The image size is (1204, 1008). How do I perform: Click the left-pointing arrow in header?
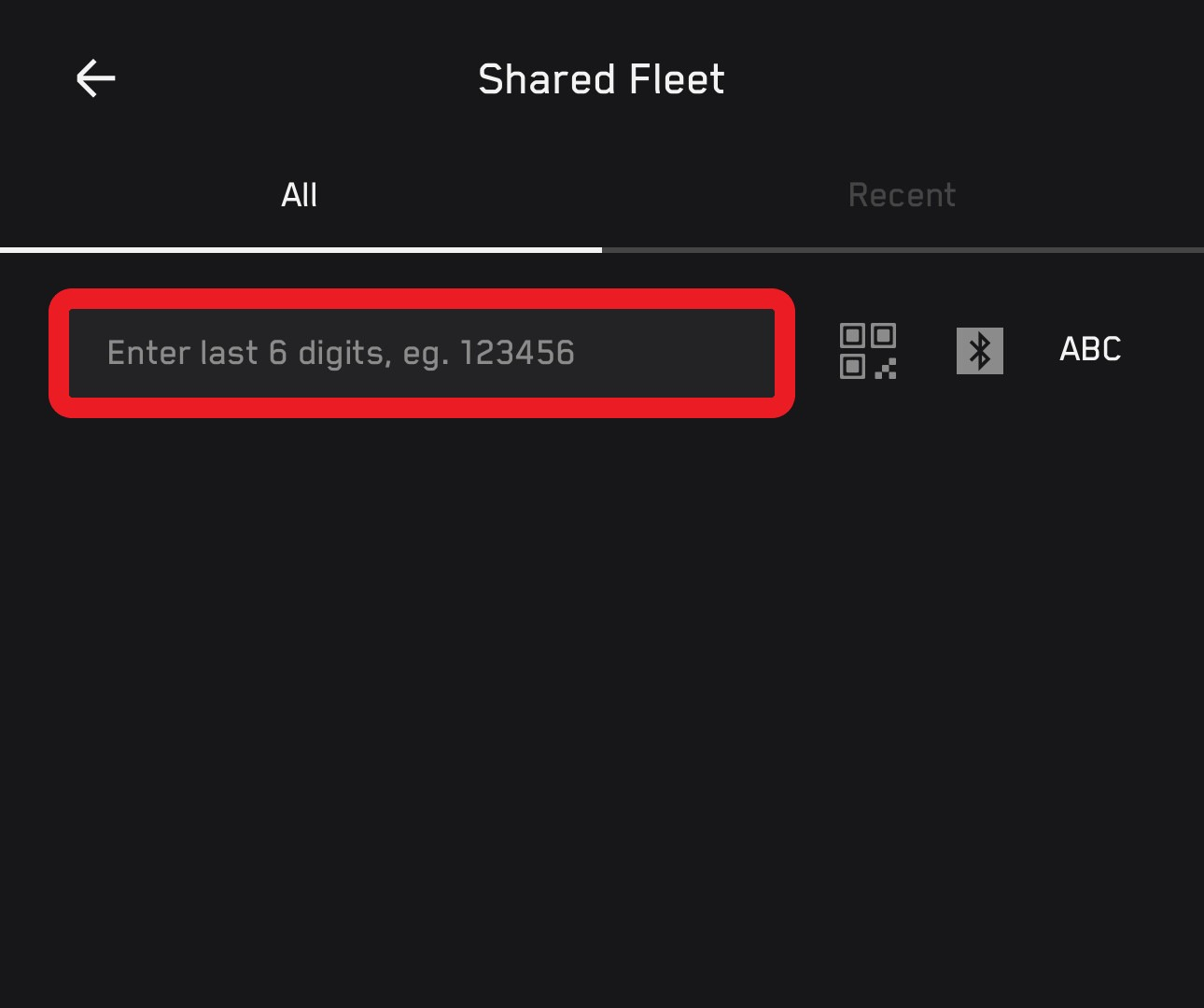pyautogui.click(x=95, y=78)
